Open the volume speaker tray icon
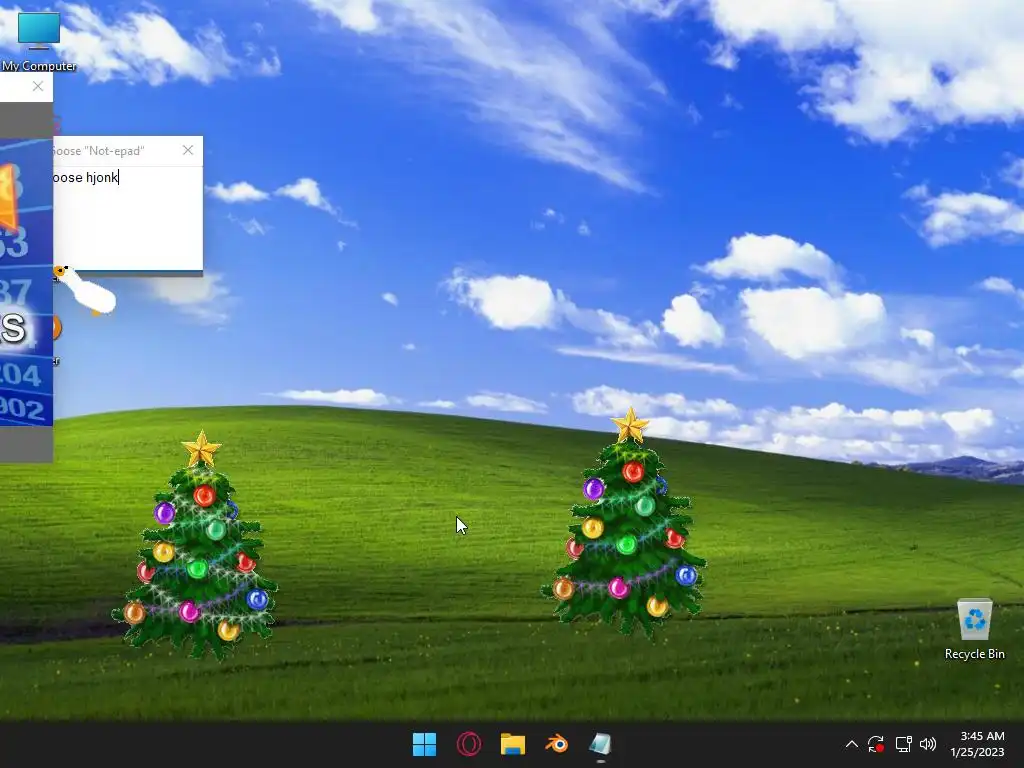The height and width of the screenshot is (768, 1024). tap(927, 744)
